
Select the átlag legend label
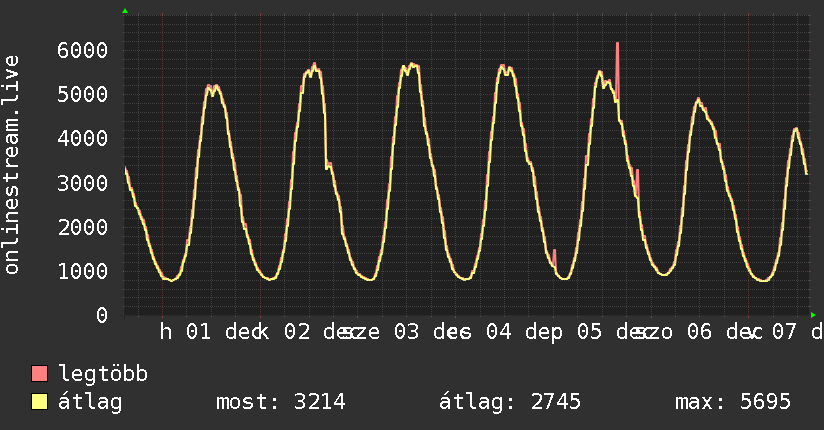[90, 403]
